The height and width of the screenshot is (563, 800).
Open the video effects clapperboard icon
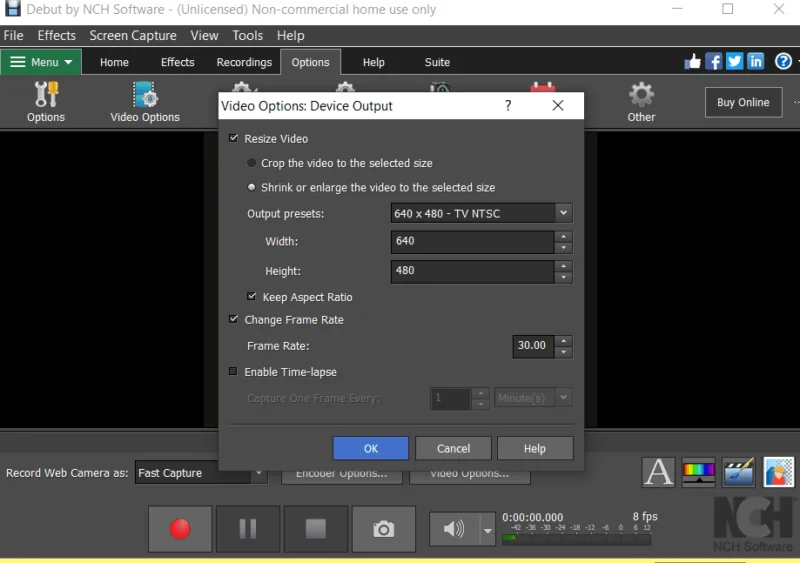click(x=738, y=472)
